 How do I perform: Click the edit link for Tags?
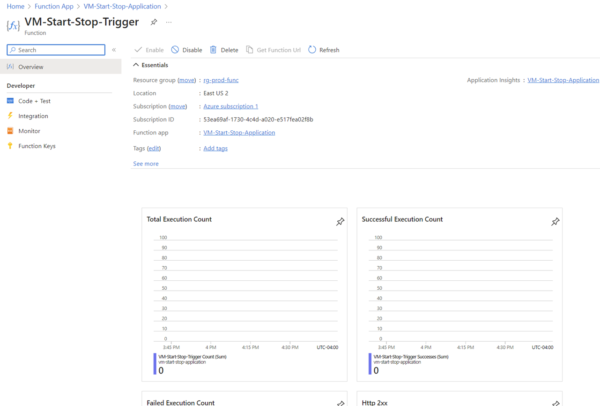154,148
